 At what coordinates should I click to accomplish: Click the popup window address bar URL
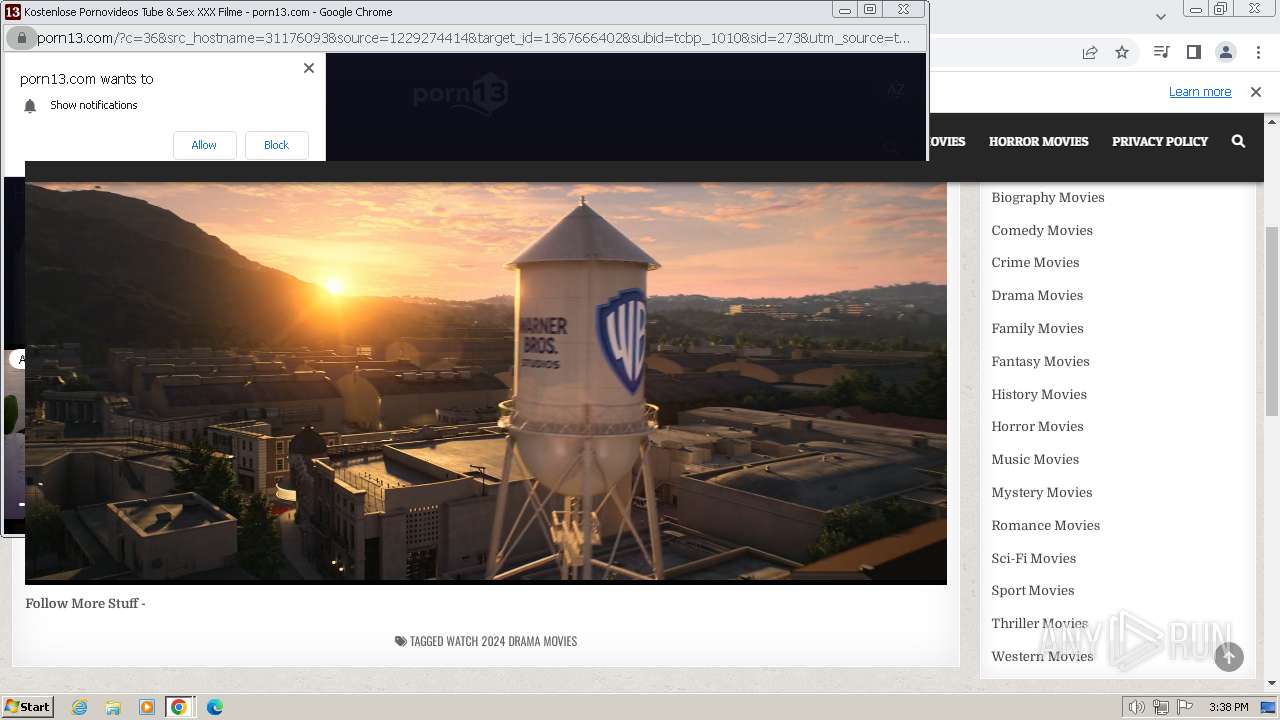click(x=474, y=38)
